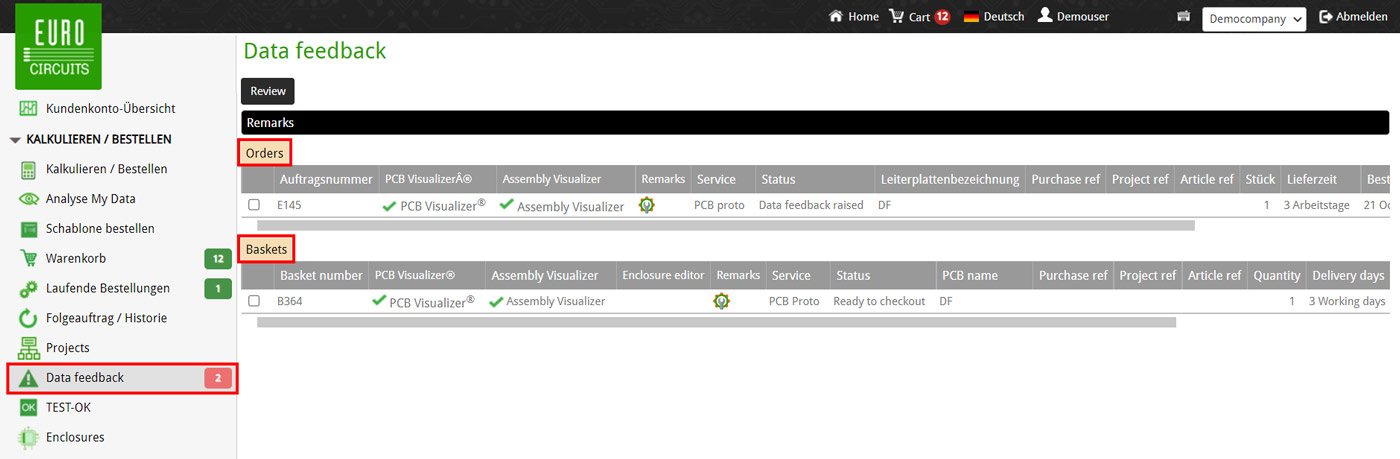1400x459 pixels.
Task: Click the TEST-OK sidebar icon
Action: [x=28, y=407]
